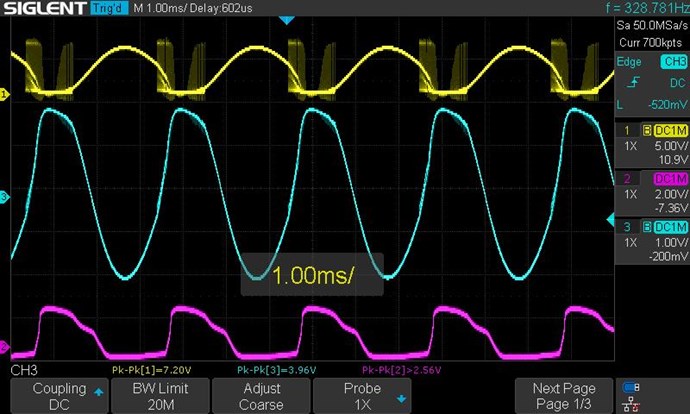This screenshot has height=414, width=690.
Task: Click the USB device status icon
Action: (x=631, y=387)
